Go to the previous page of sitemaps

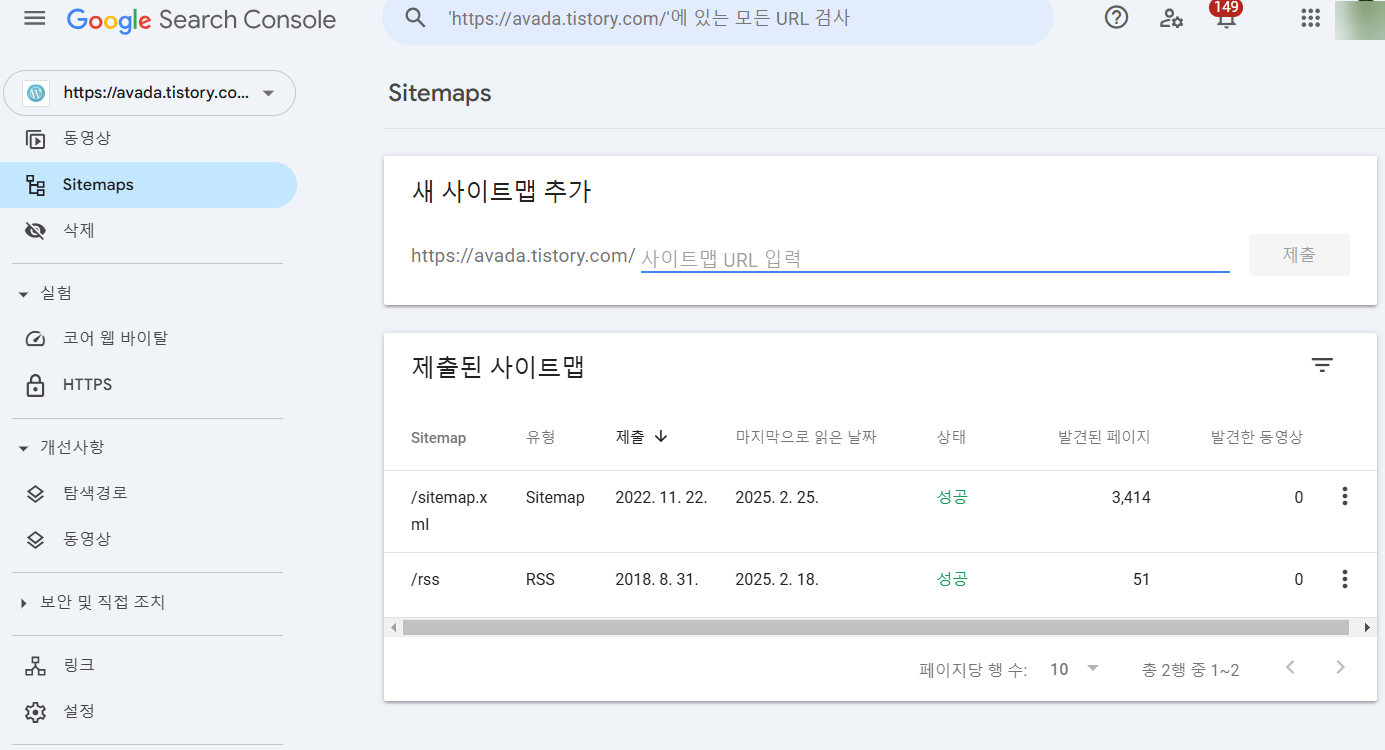pos(1290,668)
